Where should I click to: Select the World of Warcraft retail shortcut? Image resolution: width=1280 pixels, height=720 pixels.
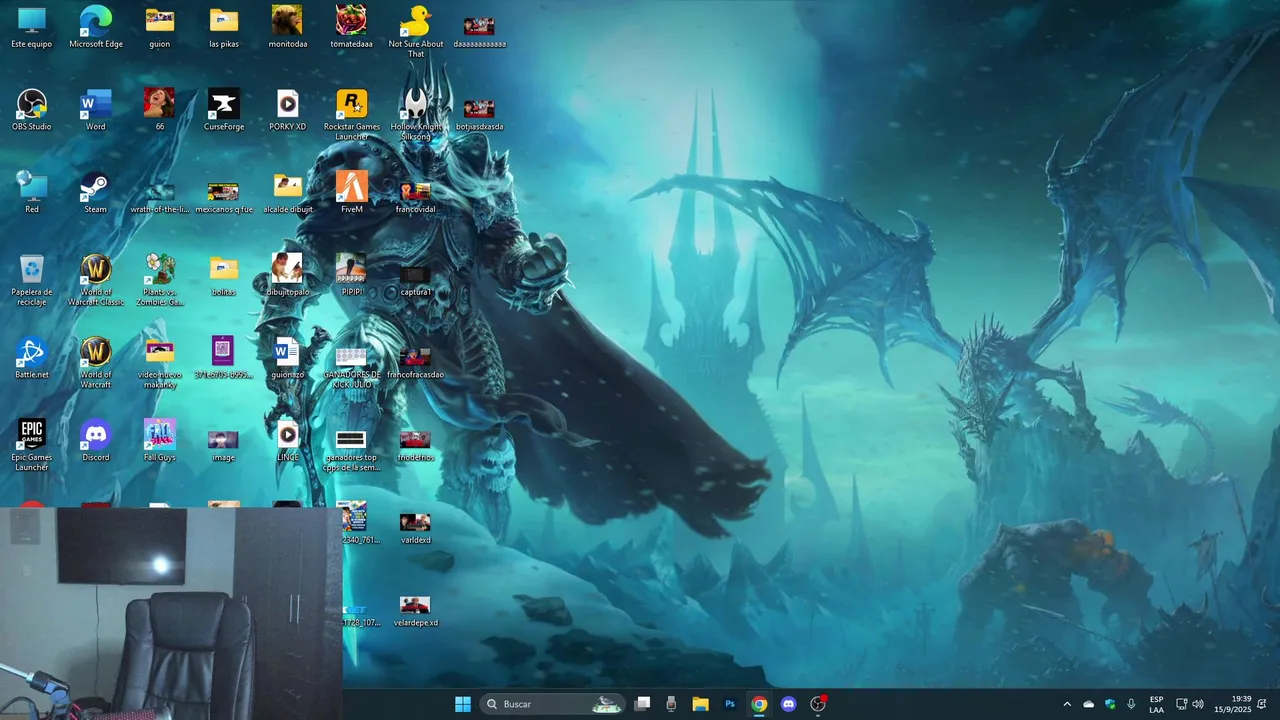pos(96,362)
